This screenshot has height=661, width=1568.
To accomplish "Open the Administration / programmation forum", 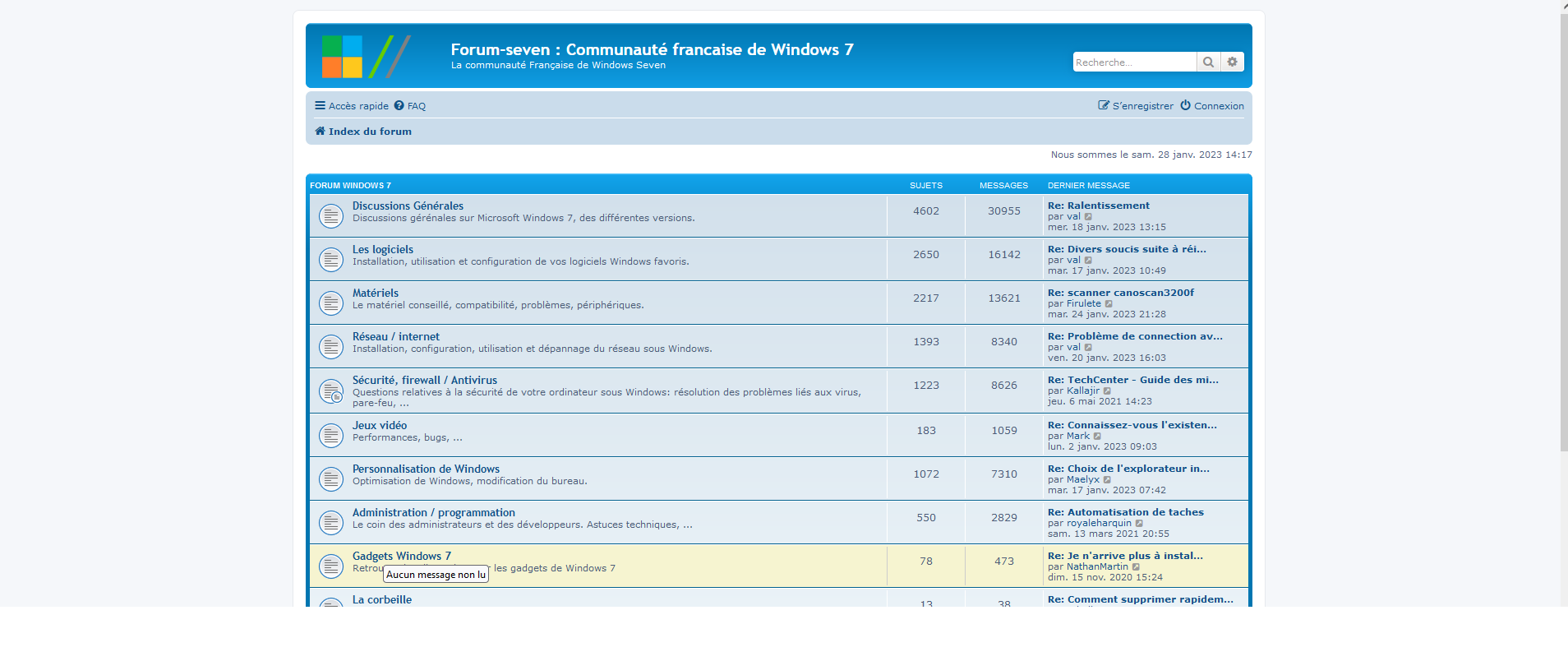I will pos(434,513).
